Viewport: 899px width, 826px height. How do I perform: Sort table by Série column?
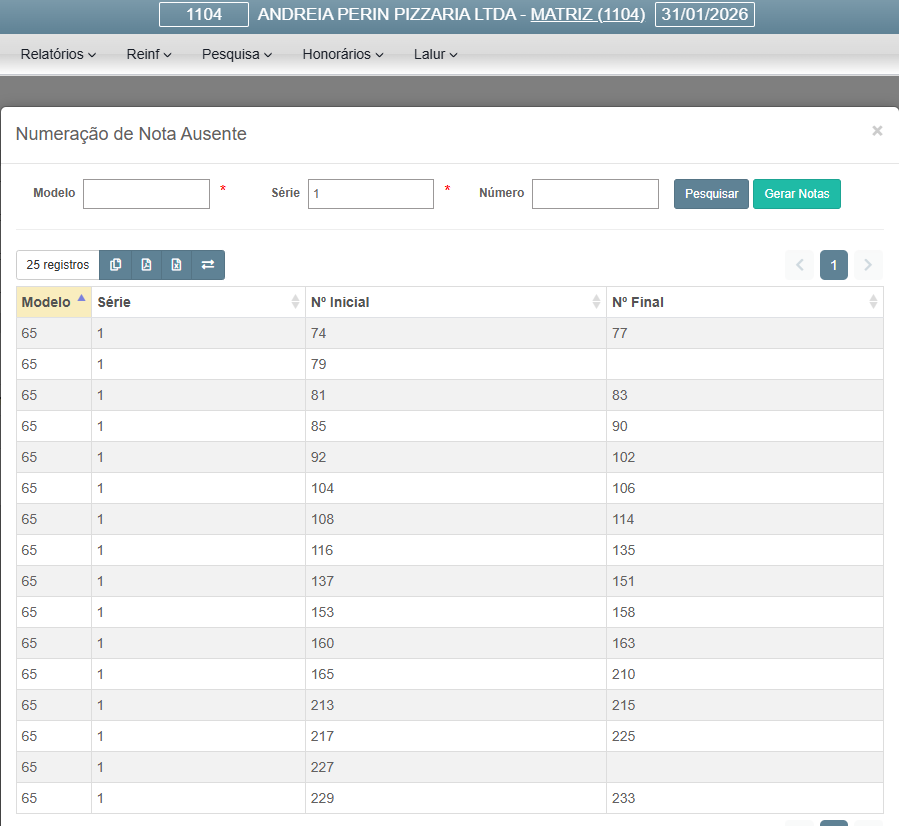[295, 302]
